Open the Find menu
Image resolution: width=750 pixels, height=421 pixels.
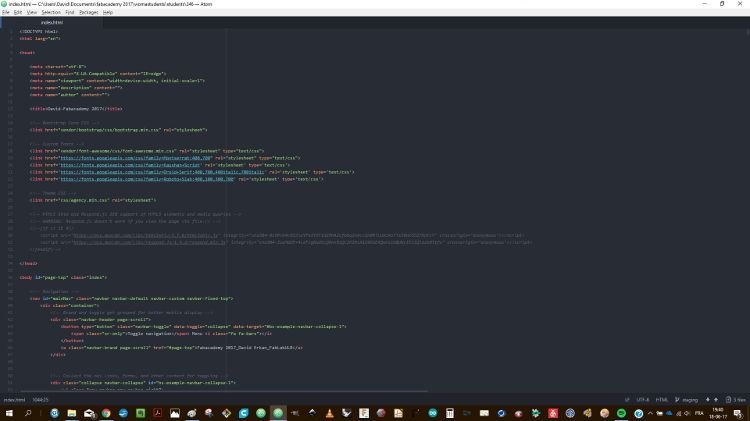pyautogui.click(x=69, y=12)
